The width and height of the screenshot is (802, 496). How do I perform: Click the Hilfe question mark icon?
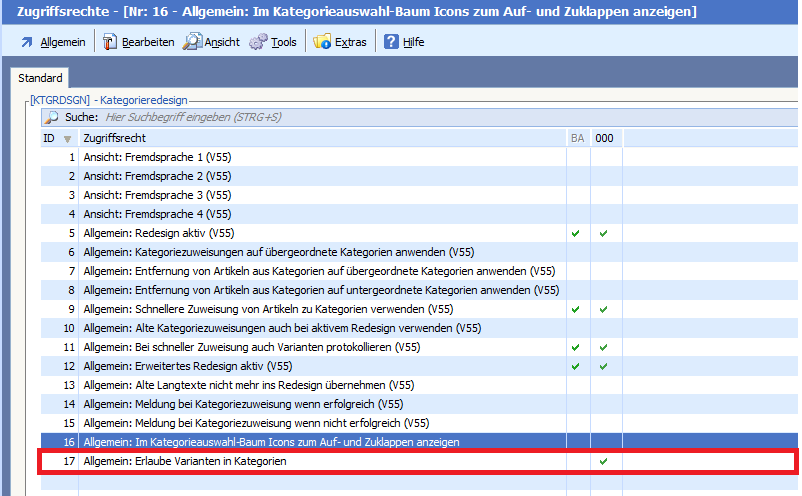coord(391,42)
